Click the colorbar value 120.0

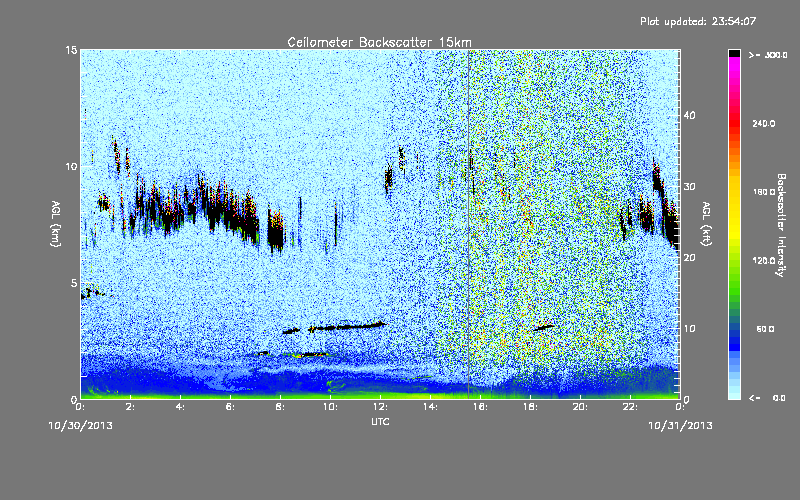click(x=764, y=260)
